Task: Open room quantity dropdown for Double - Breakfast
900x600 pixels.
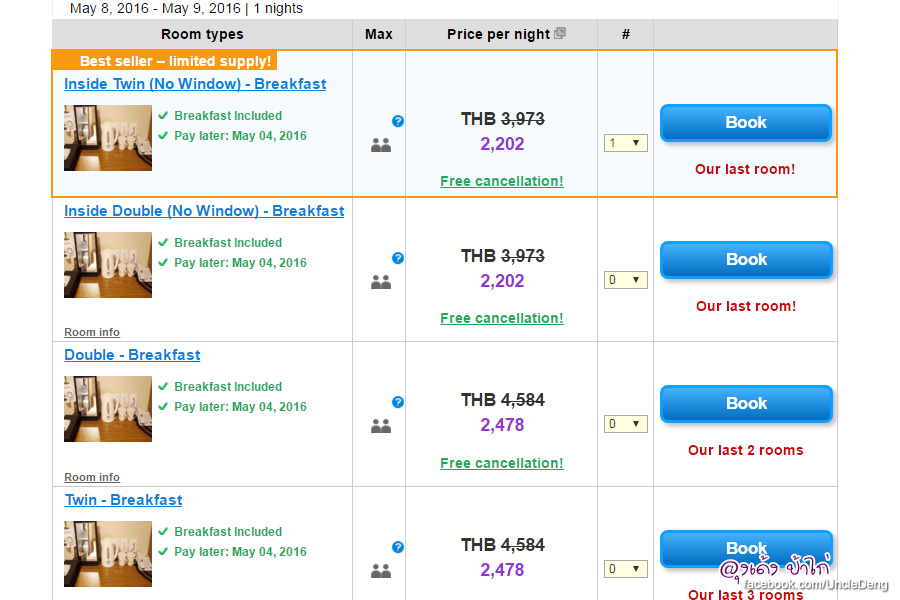Action: pos(625,424)
